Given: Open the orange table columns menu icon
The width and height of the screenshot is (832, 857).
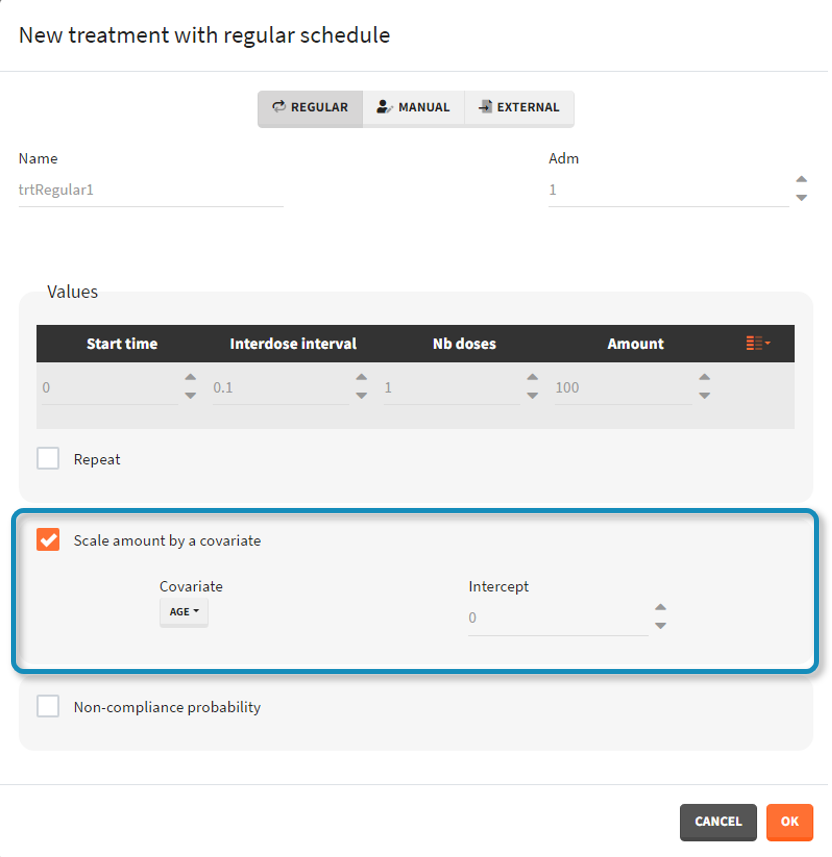Looking at the screenshot, I should click(757, 343).
